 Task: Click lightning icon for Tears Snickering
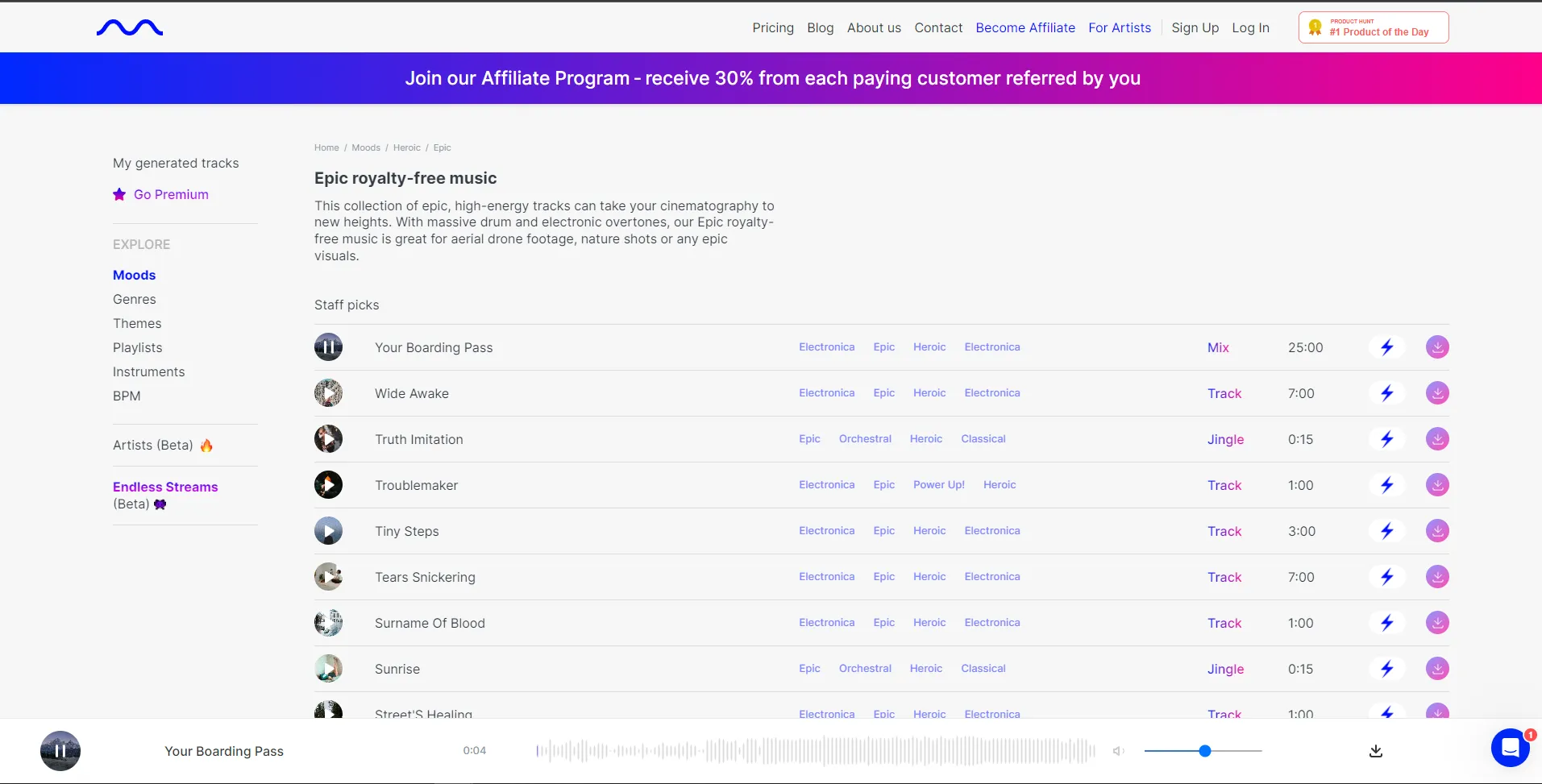coord(1387,577)
